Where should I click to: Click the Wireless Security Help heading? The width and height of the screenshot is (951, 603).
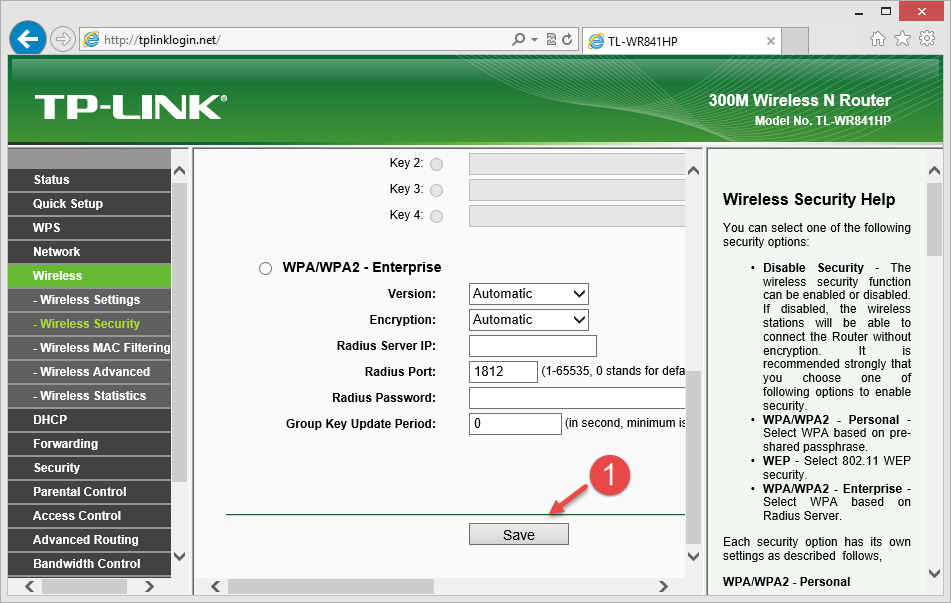point(808,200)
